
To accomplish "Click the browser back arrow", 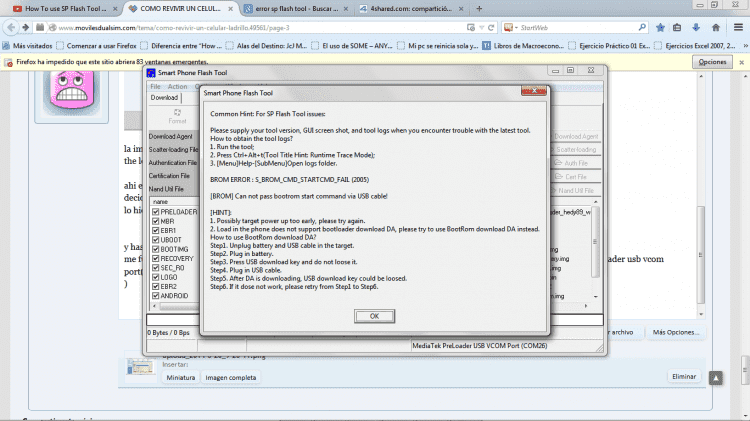I will [x=11, y=28].
